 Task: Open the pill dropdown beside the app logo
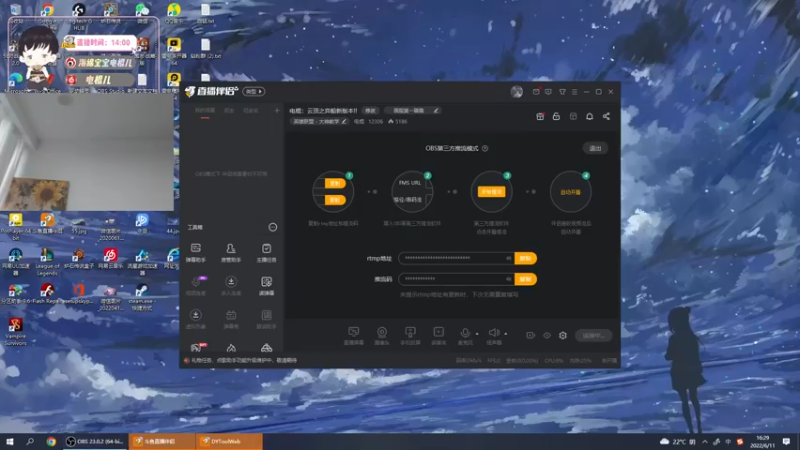(x=254, y=92)
